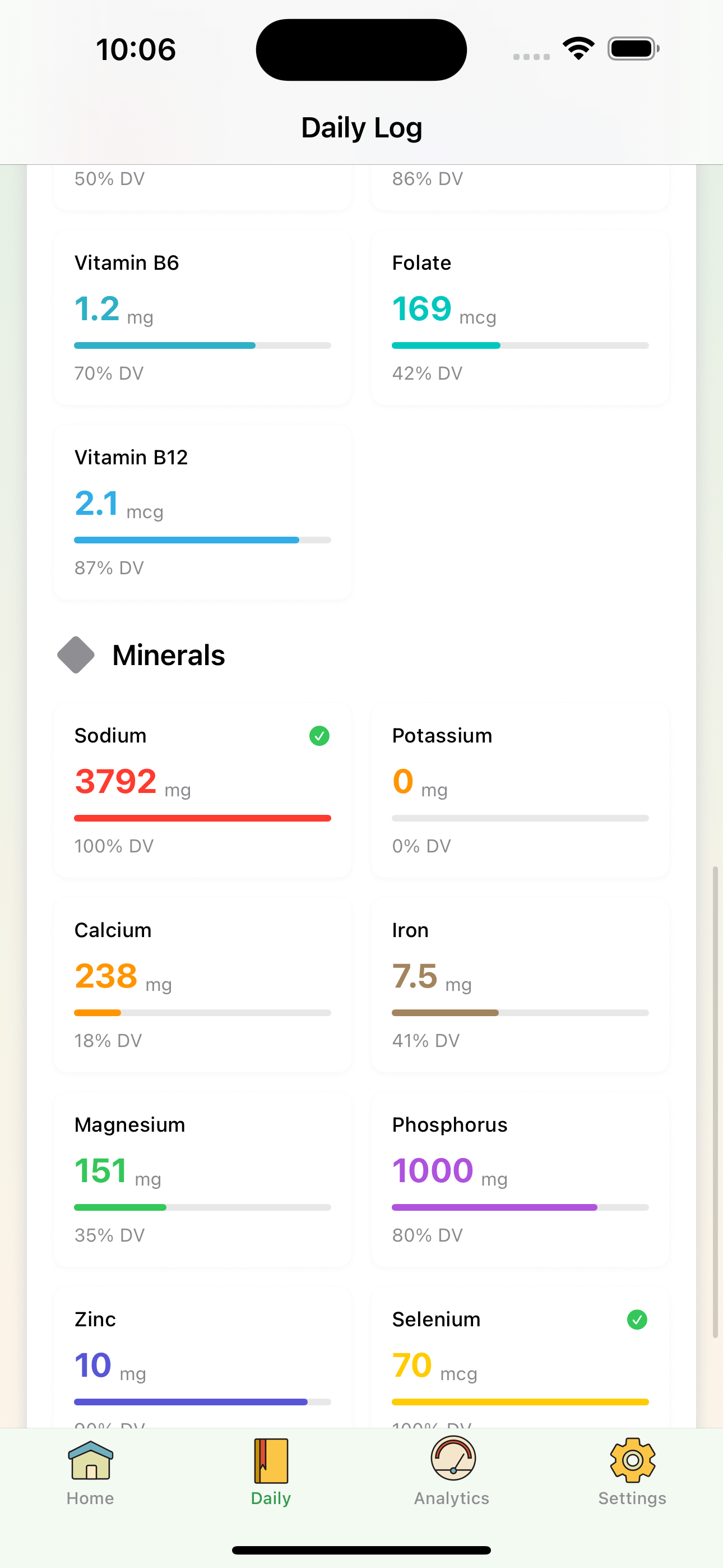
Task: Click the Phosphorus purple progress bar
Action: click(520, 1207)
